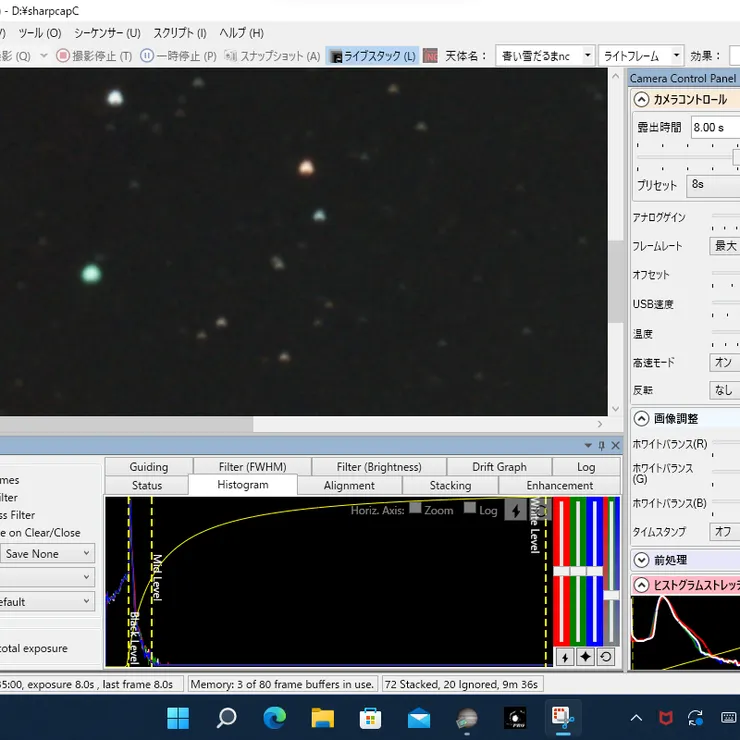Enable the Zoom checkbox for horizontal axis

pyautogui.click(x=415, y=509)
